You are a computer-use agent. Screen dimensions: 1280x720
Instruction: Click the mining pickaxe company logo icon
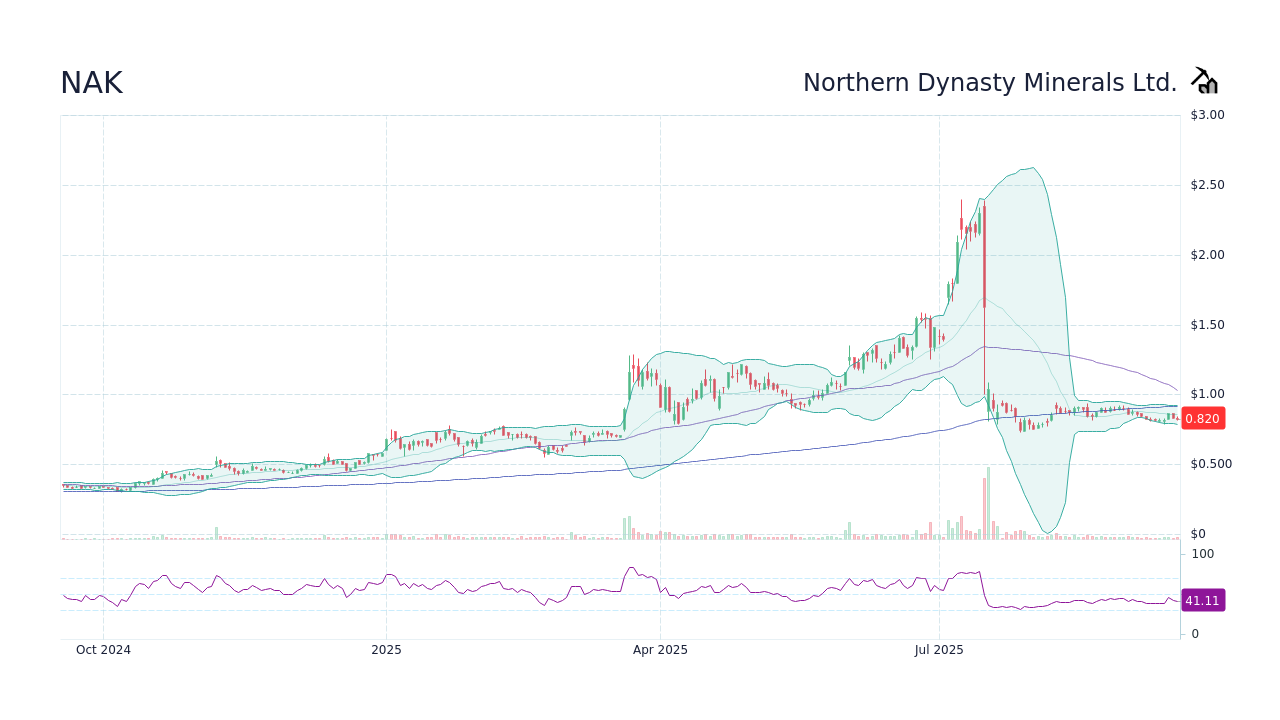tap(1204, 82)
